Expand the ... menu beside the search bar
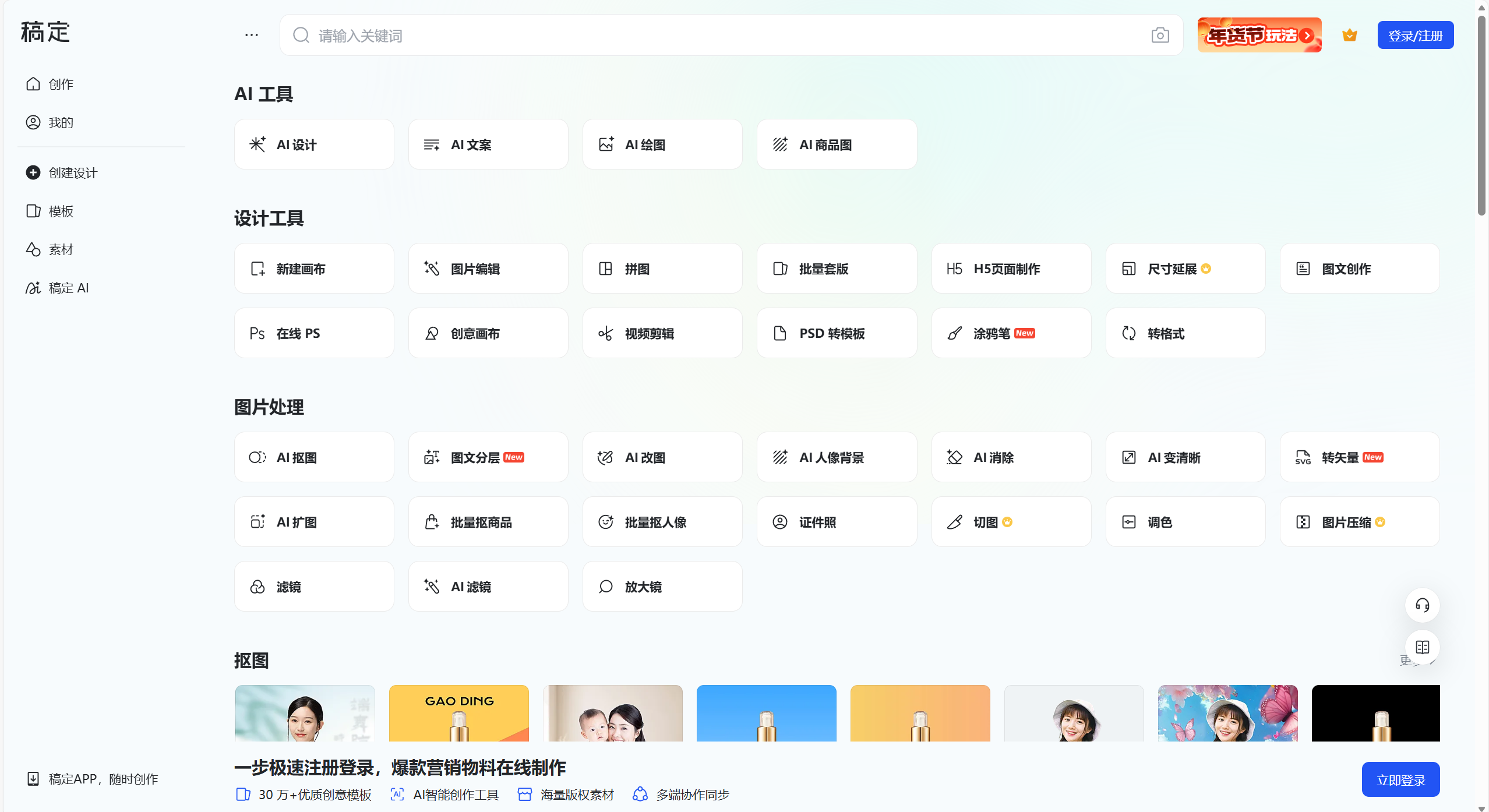 pos(251,34)
